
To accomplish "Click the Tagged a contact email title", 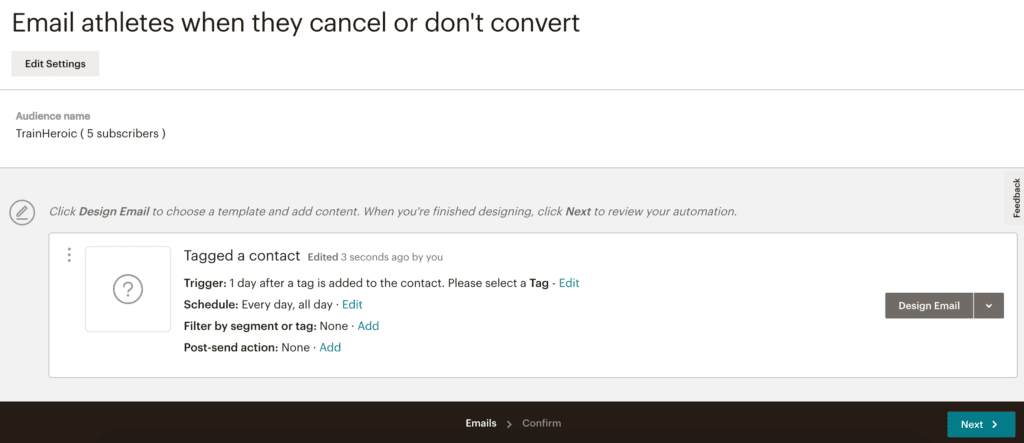I will pos(242,255).
